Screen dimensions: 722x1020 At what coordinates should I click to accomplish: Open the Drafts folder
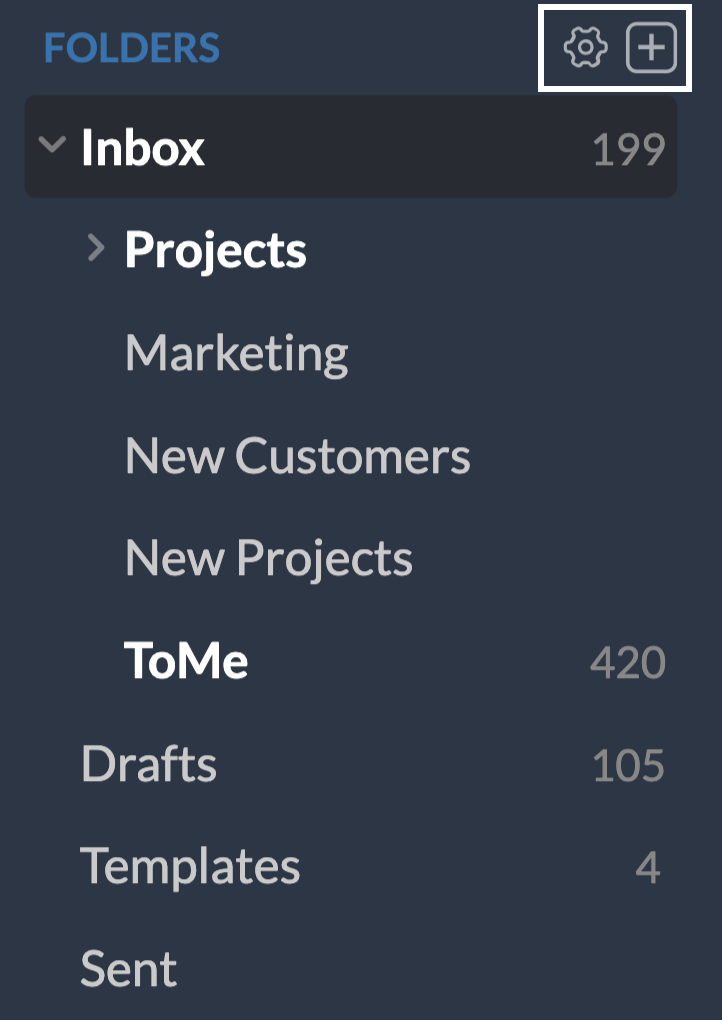click(x=149, y=764)
